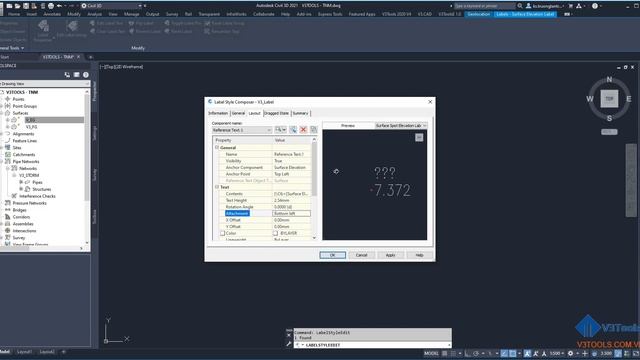This screenshot has height=360, width=640.
Task: Click the Cancel button
Action: pos(361,255)
